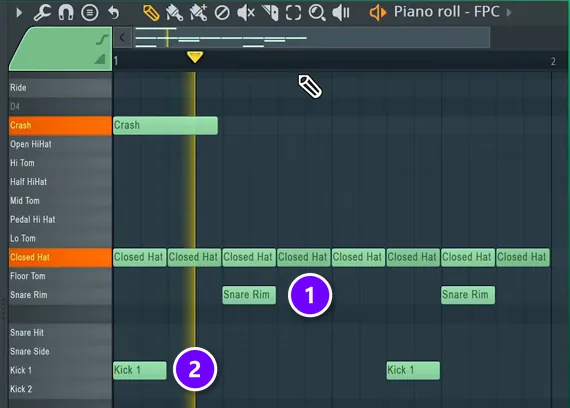Select the Crash drum key
The image size is (570, 408).
(60, 125)
